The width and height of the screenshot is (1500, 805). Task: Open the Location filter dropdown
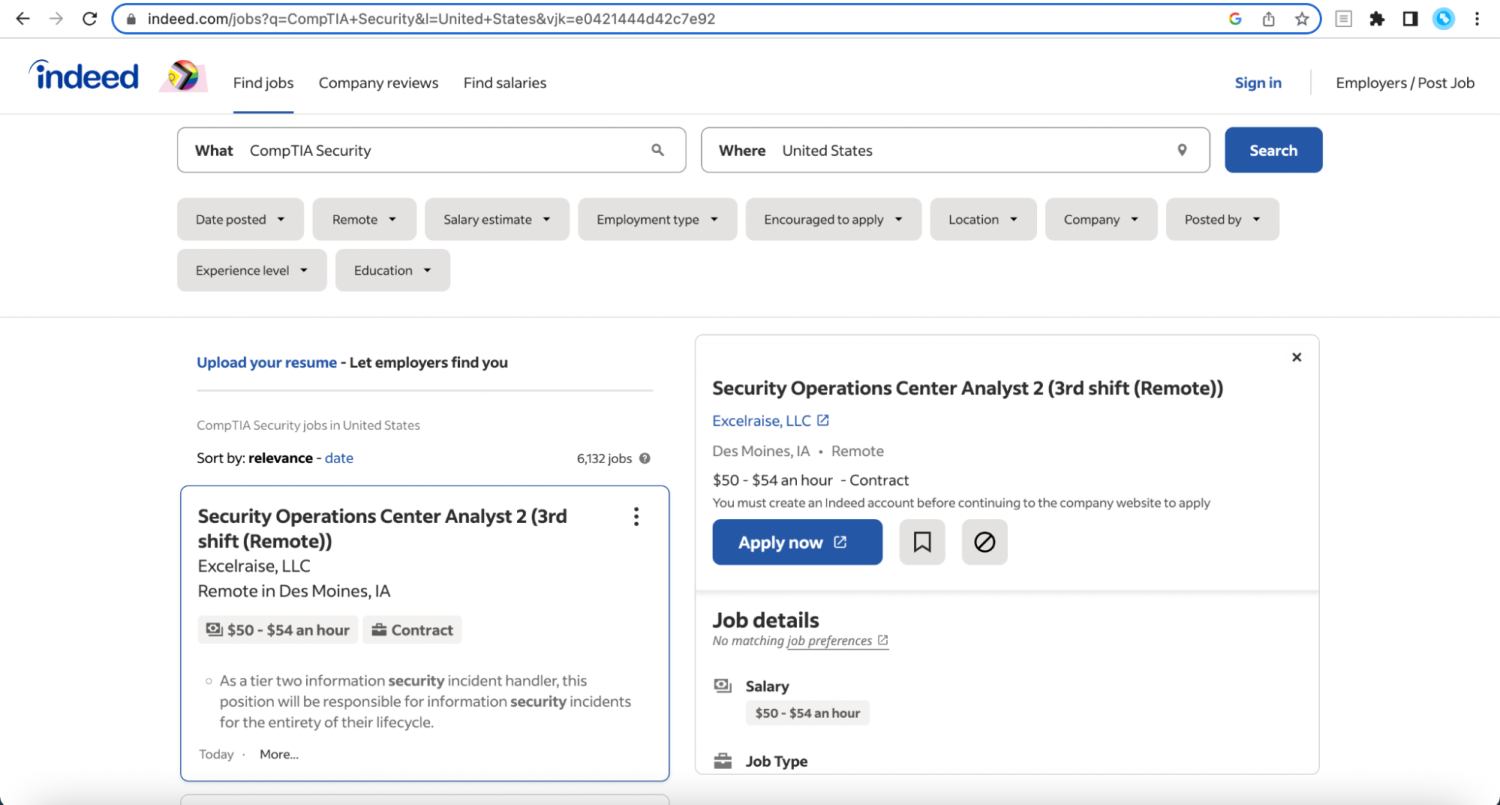[x=984, y=220]
